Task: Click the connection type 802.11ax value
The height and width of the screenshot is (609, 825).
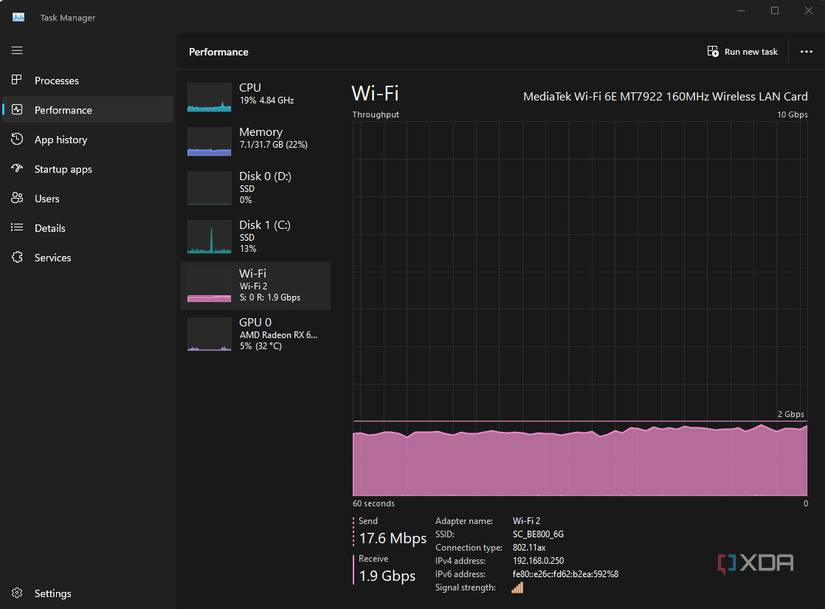Action: (x=529, y=547)
